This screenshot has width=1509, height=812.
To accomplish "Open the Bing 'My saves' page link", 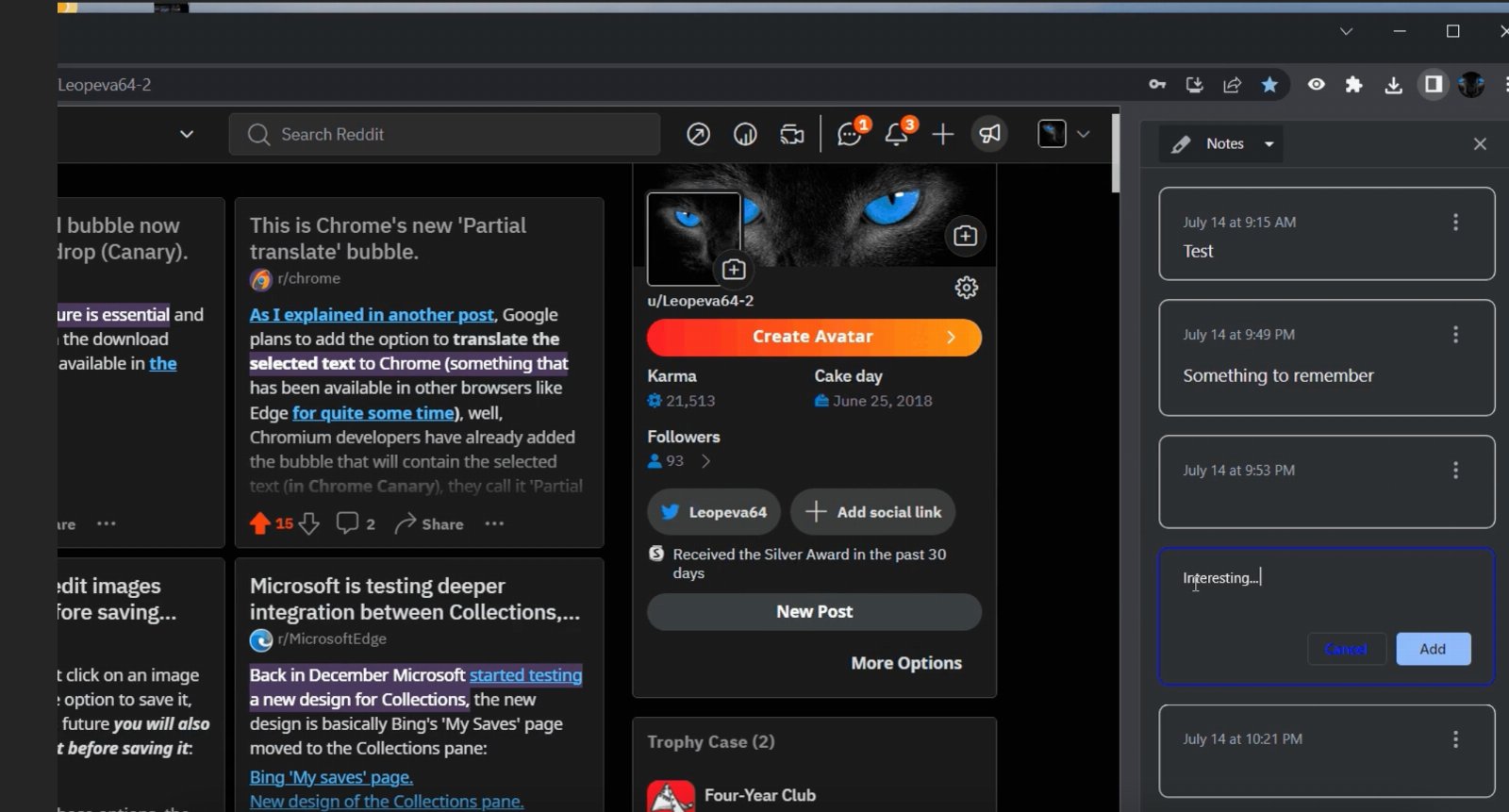I will [331, 777].
